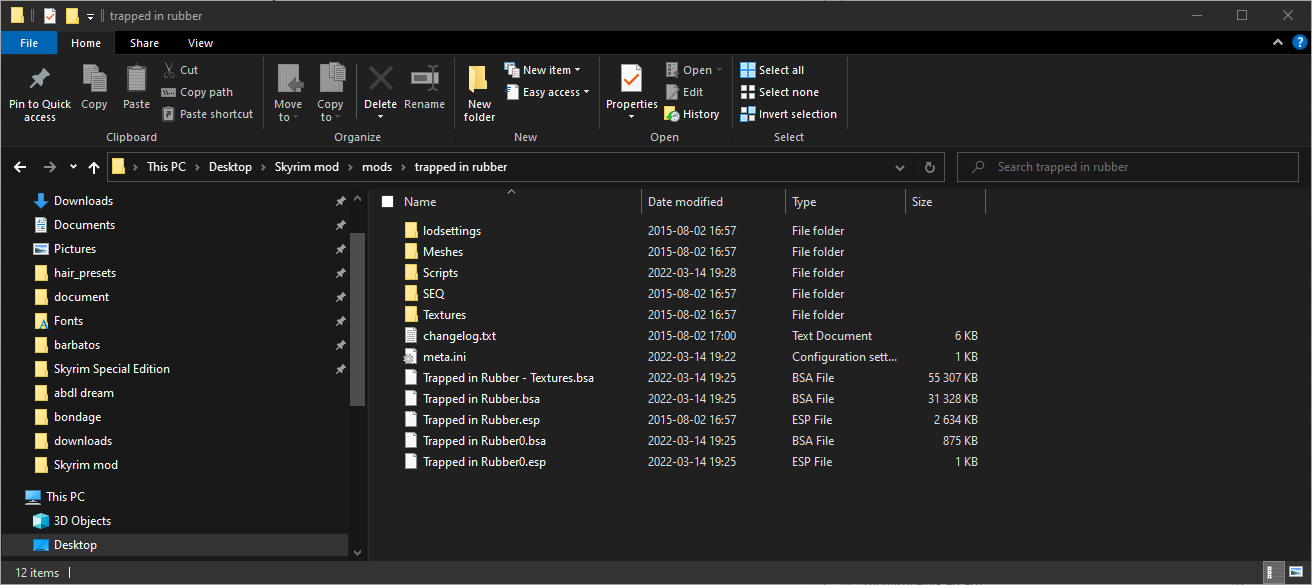The image size is (1312, 585).
Task: Open the Delete dropdown
Action: pyautogui.click(x=380, y=115)
